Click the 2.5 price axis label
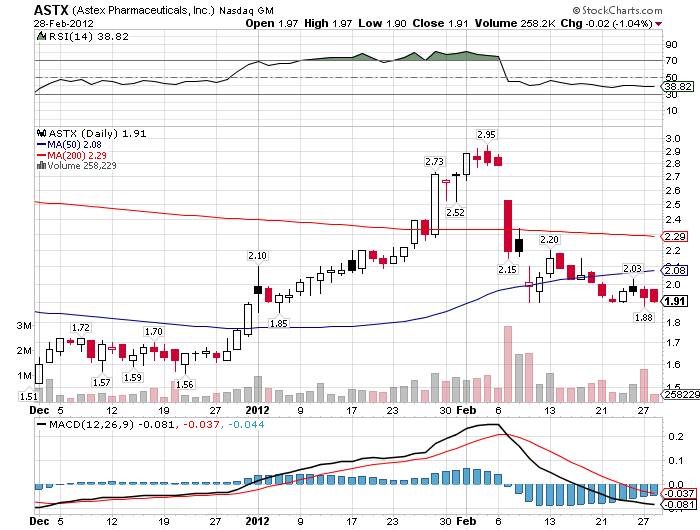700x530 pixels. pos(673,204)
